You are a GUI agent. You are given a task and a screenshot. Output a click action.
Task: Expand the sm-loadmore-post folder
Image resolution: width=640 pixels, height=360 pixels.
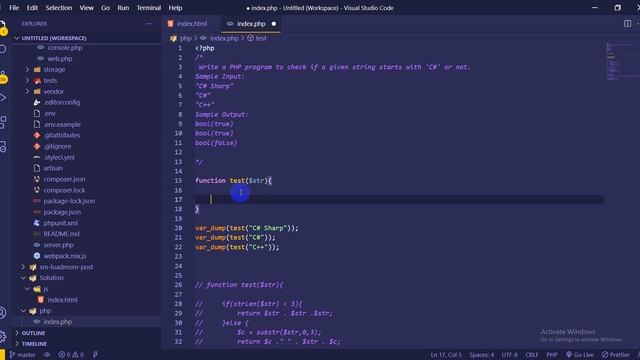(x=23, y=267)
